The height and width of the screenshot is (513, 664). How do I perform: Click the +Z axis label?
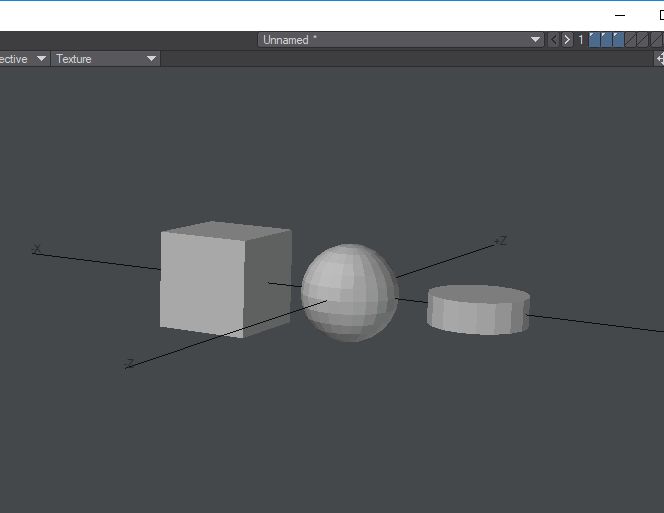500,241
